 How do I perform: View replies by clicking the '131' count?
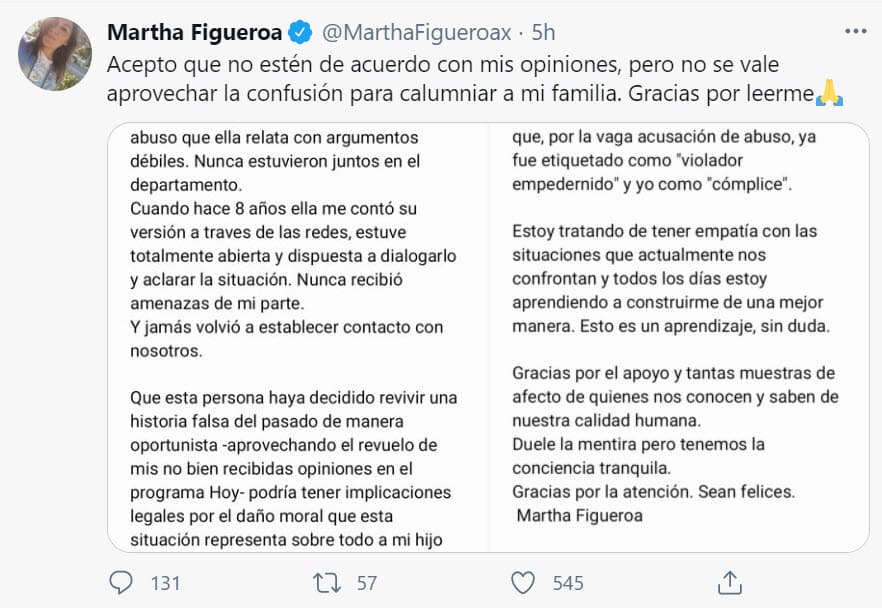[x=162, y=582]
